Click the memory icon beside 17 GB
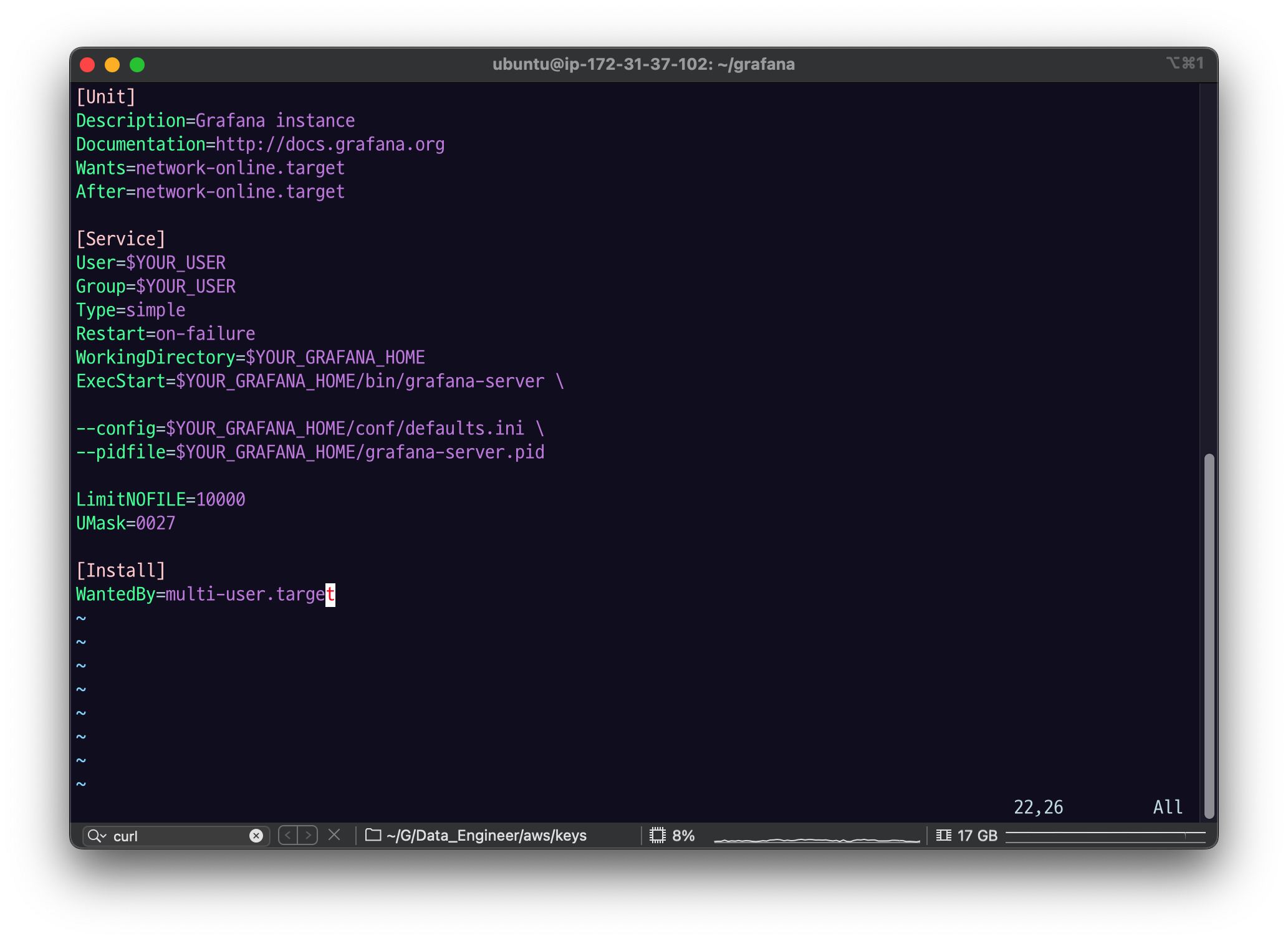 (943, 835)
